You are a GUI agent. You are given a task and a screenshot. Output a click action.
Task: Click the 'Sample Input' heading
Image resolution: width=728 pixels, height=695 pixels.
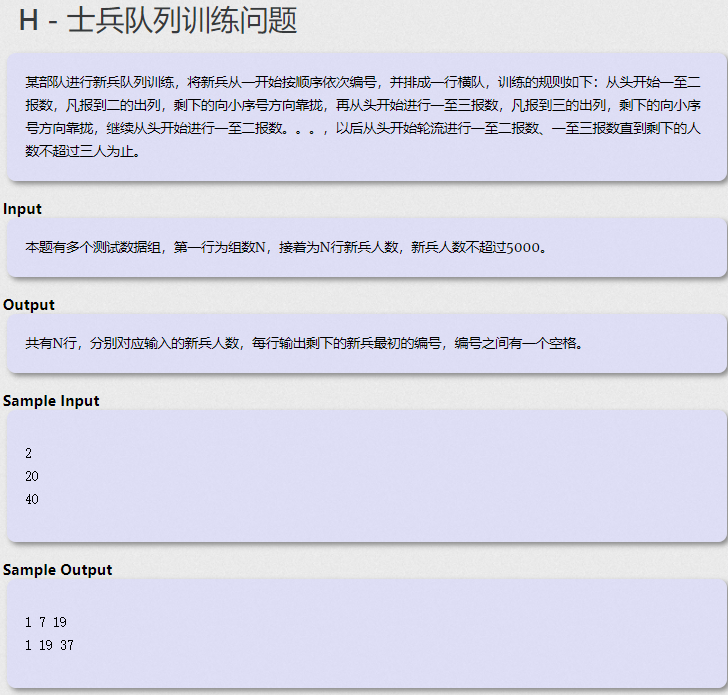51,401
